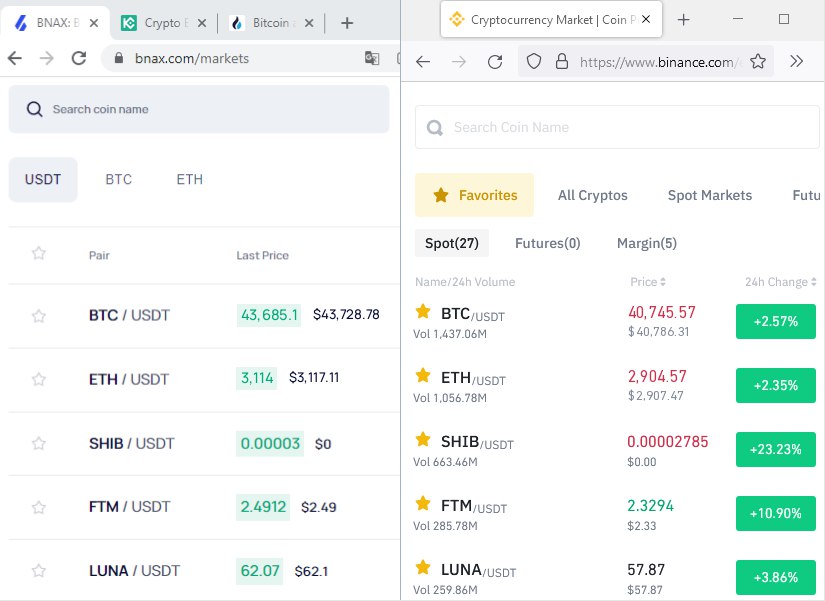Unfavorite ETH/USDT star on Binance
The image size is (825, 601).
coord(423,375)
